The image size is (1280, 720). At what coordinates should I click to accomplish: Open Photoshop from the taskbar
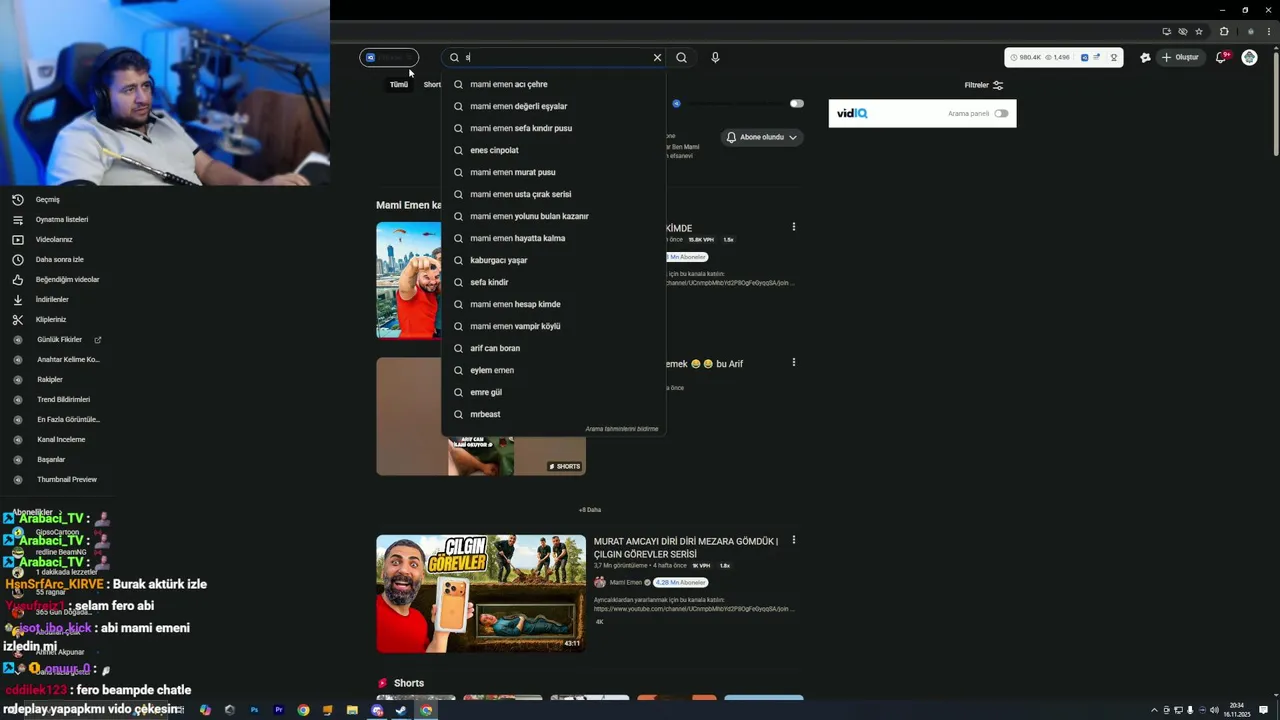(254, 710)
